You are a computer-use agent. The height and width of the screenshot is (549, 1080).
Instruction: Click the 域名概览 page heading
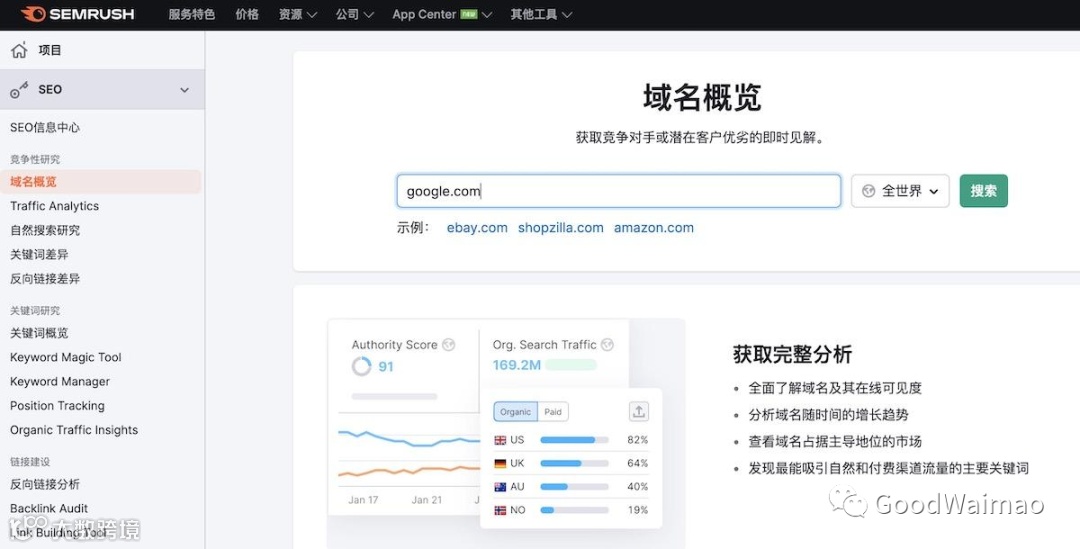click(x=703, y=97)
